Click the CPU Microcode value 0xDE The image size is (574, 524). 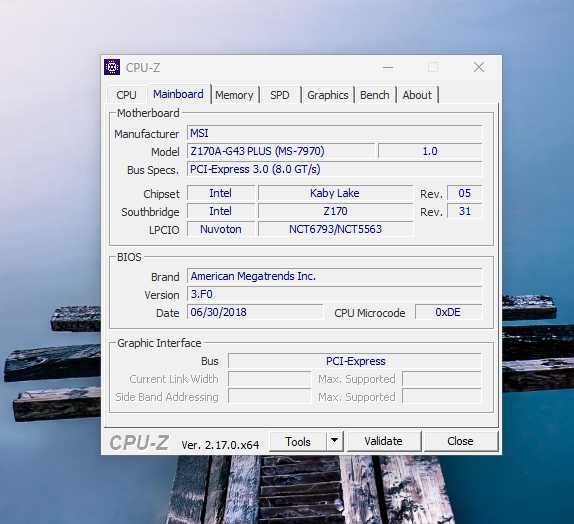pos(448,312)
